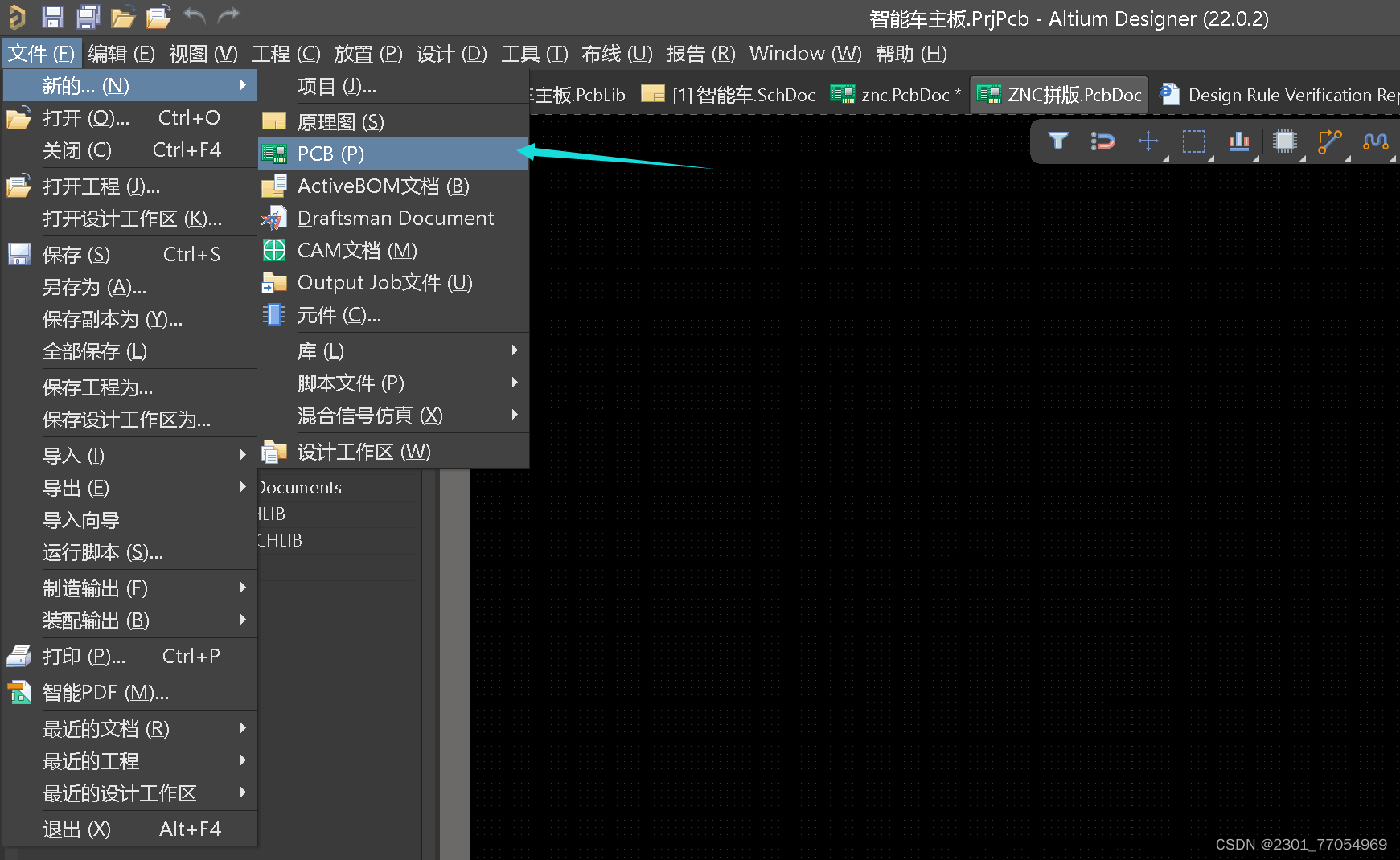Open the 报告 (R) menu
The width and height of the screenshot is (1400, 860).
[701, 54]
